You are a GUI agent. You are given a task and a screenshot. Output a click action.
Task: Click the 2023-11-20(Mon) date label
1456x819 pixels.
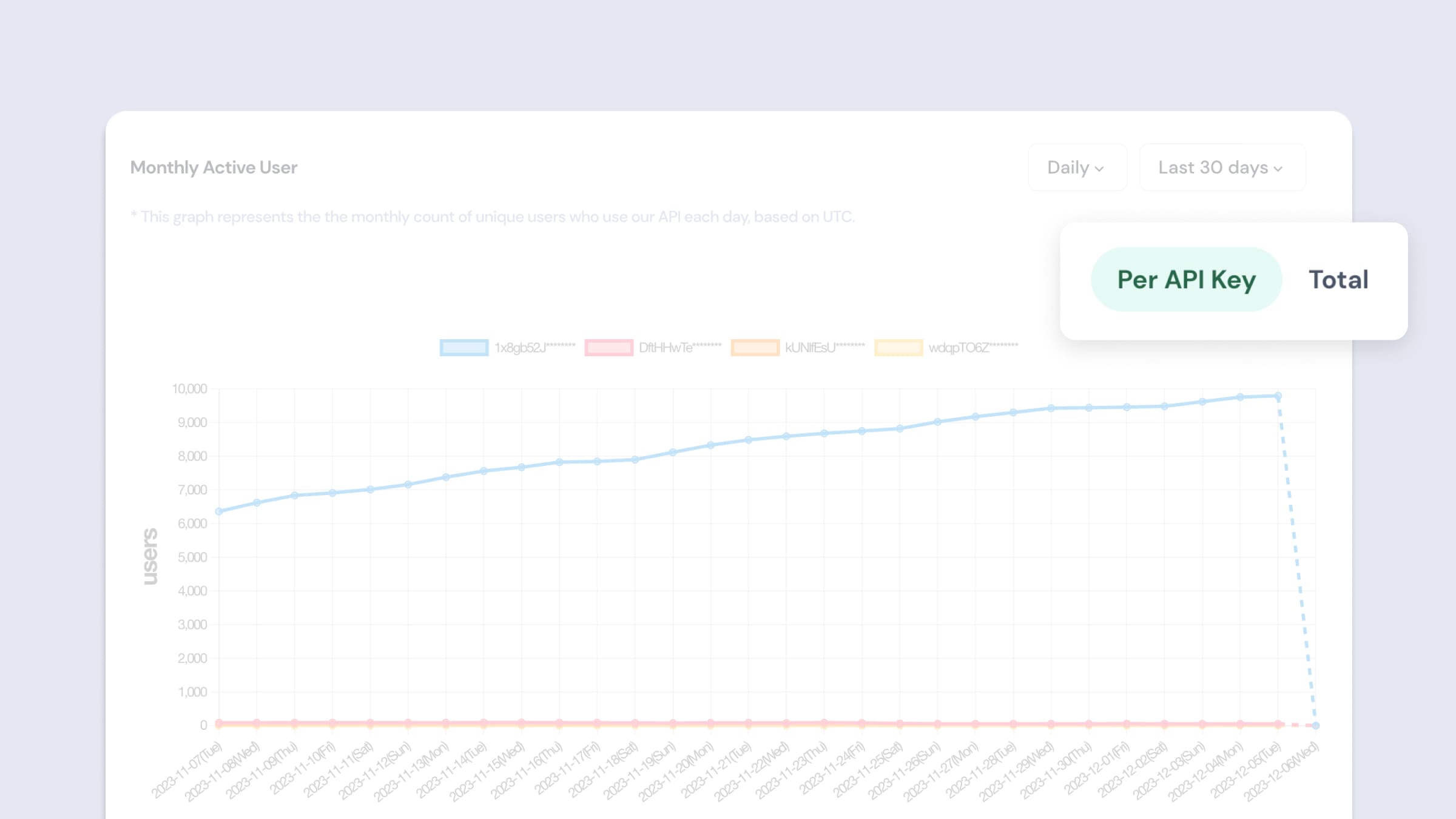point(676,772)
